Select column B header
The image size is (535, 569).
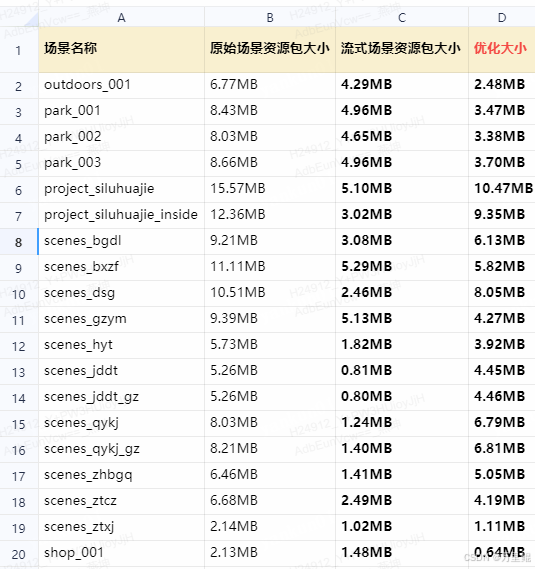[270, 17]
